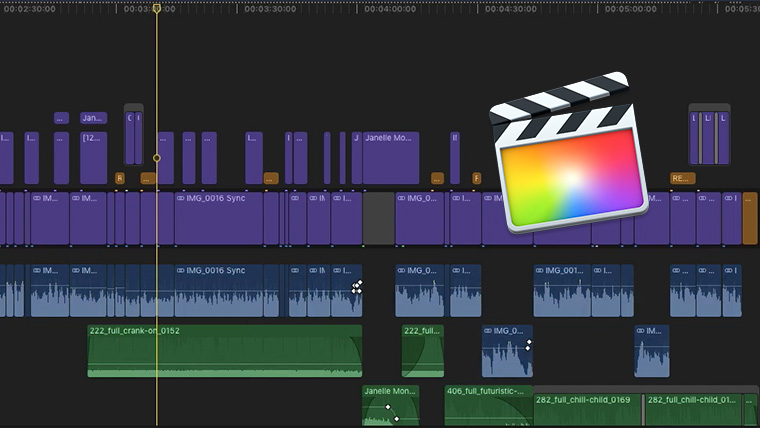Image resolution: width=760 pixels, height=428 pixels.
Task: Click the lower keyframe on the Janelle Mon... audio clip
Action: pos(396,419)
